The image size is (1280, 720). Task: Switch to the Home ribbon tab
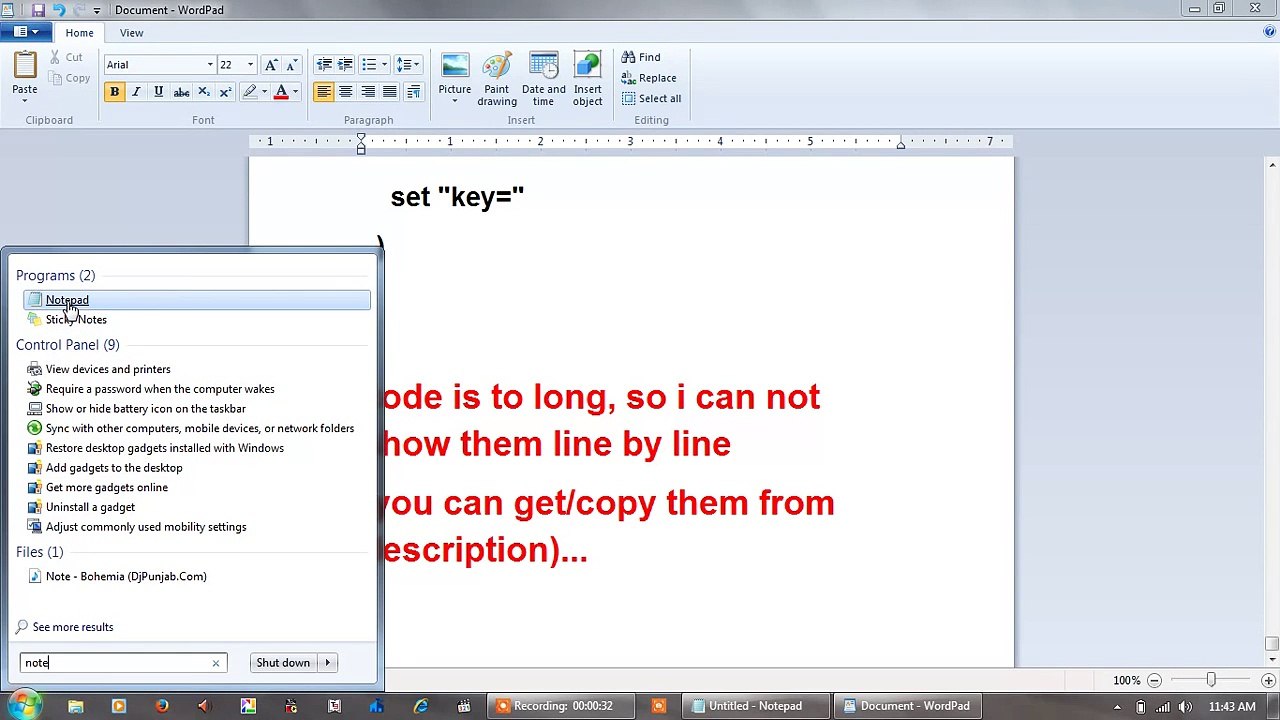(x=79, y=33)
